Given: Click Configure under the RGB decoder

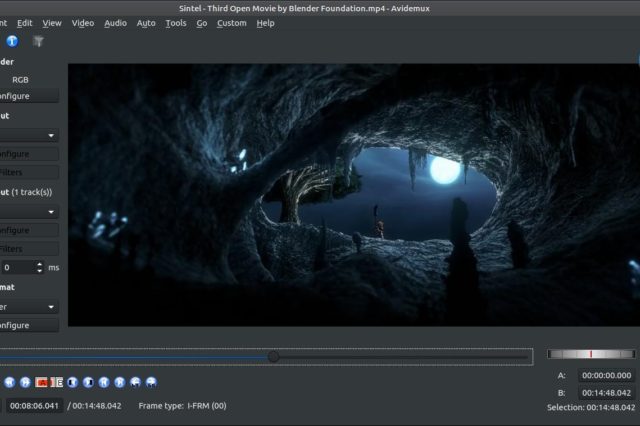Looking at the screenshot, I should (x=29, y=96).
